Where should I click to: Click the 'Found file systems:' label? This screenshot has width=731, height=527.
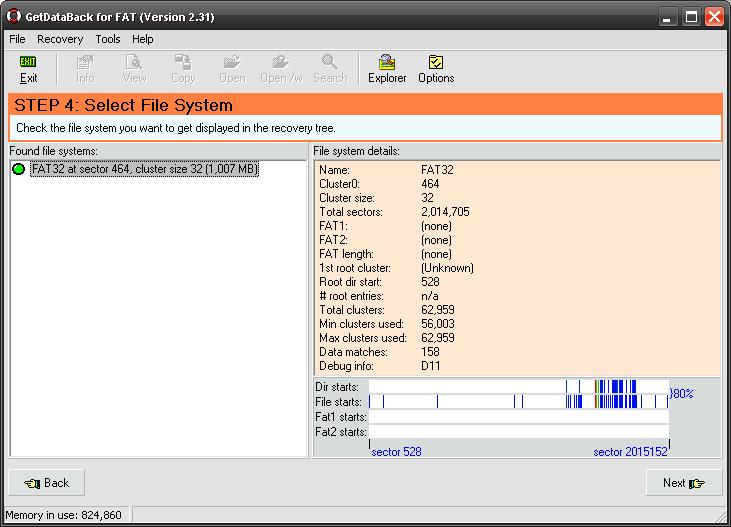point(54,151)
